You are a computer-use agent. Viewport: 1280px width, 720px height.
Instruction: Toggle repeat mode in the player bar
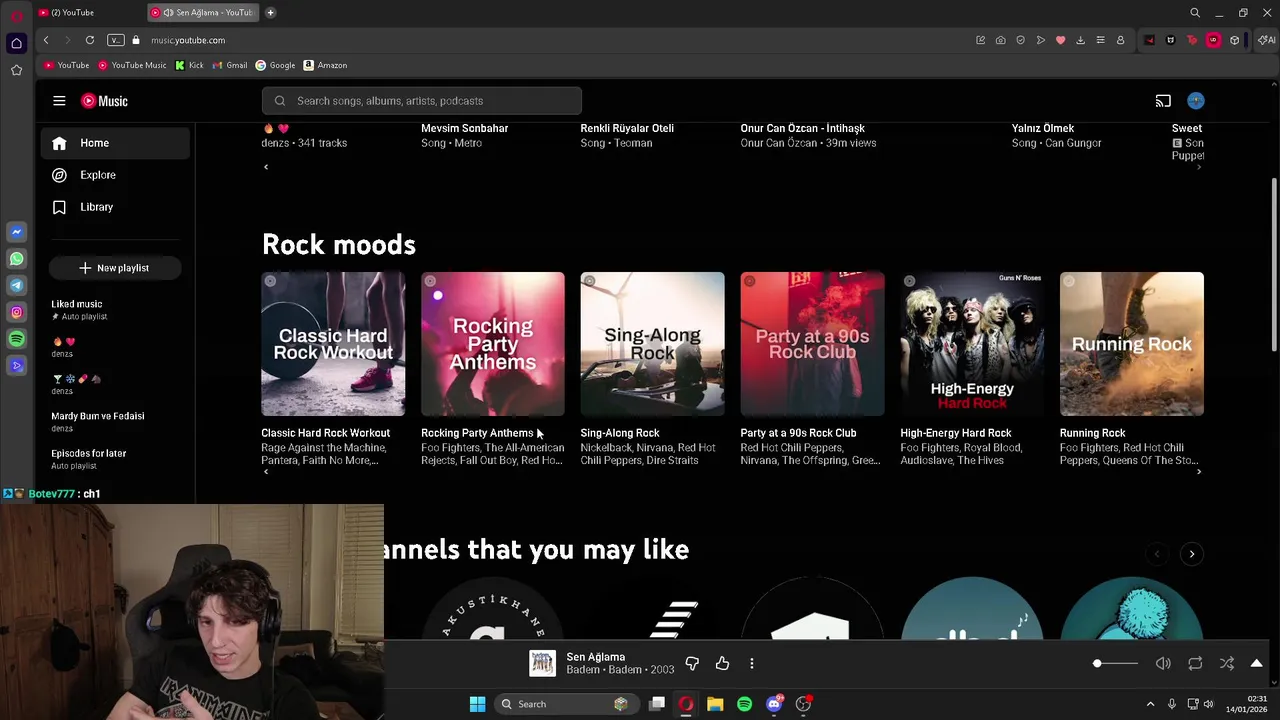[x=1195, y=663]
